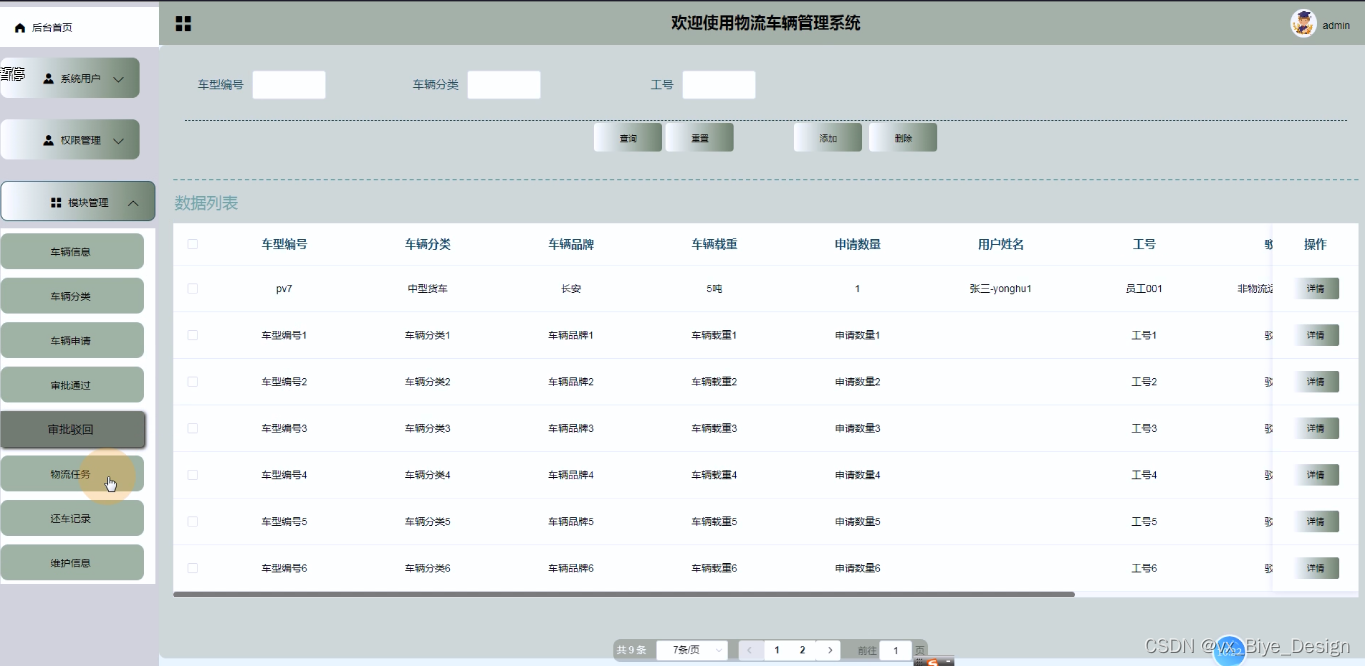Click the 车辆分类4 cell
This screenshot has height=666, width=1365.
point(428,475)
